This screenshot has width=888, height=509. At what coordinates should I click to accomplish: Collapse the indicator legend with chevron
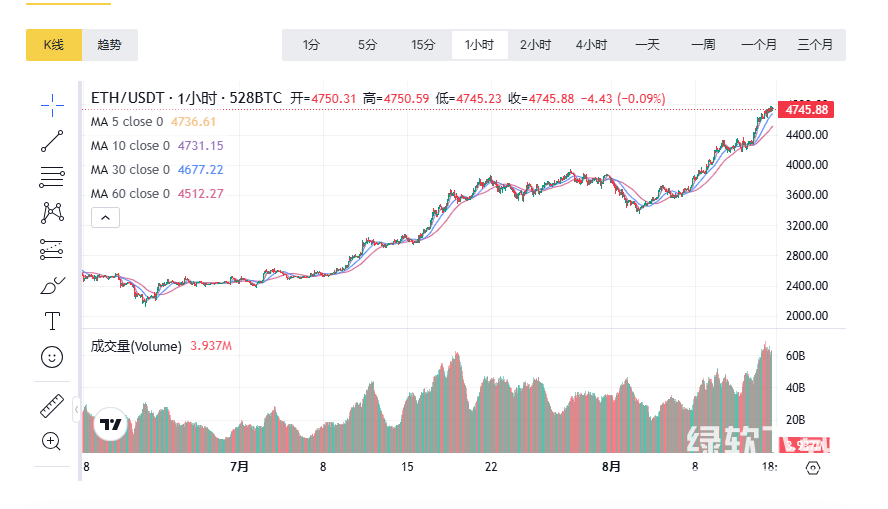click(x=106, y=217)
